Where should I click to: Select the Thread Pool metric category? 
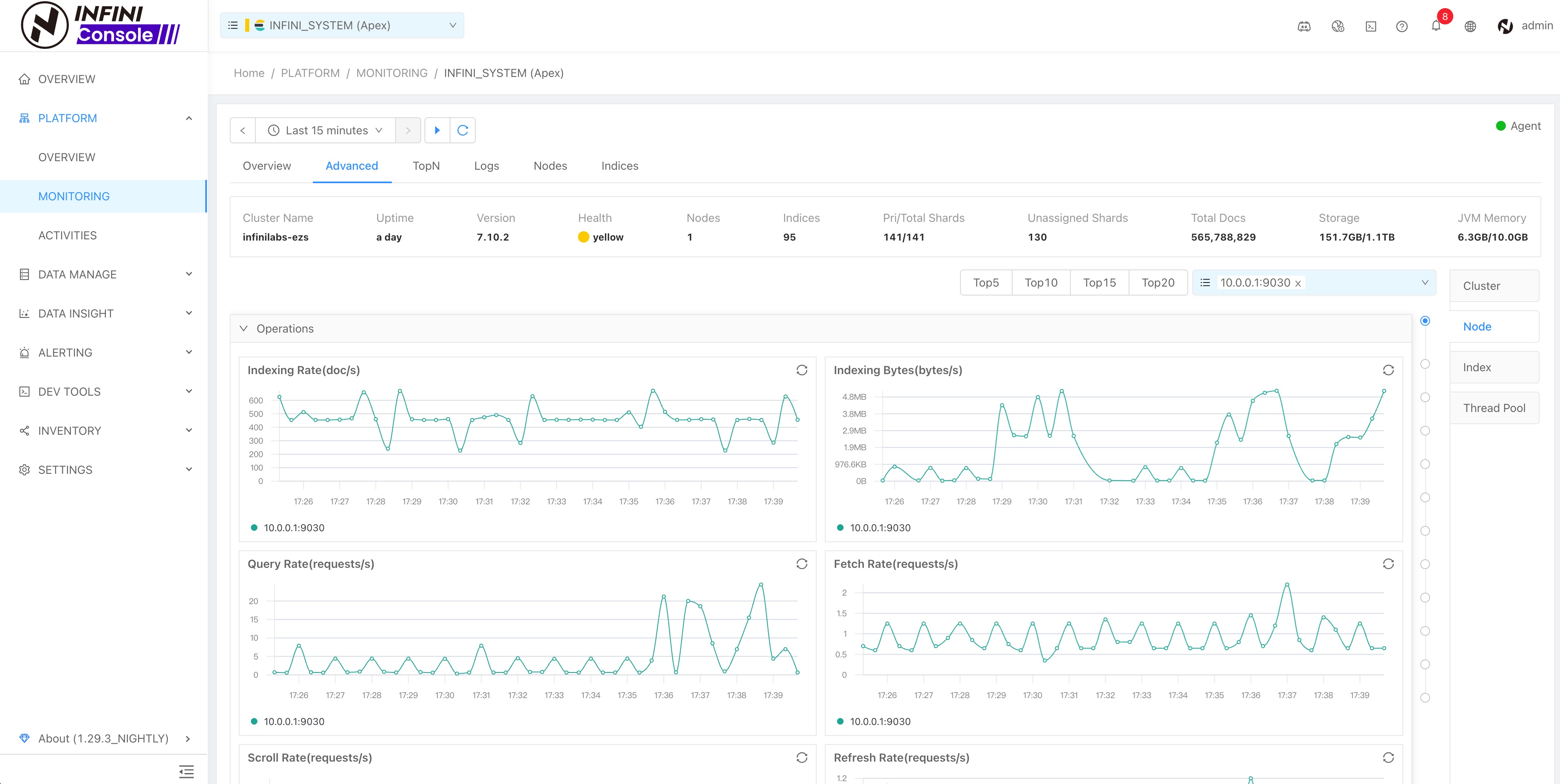tap(1493, 408)
